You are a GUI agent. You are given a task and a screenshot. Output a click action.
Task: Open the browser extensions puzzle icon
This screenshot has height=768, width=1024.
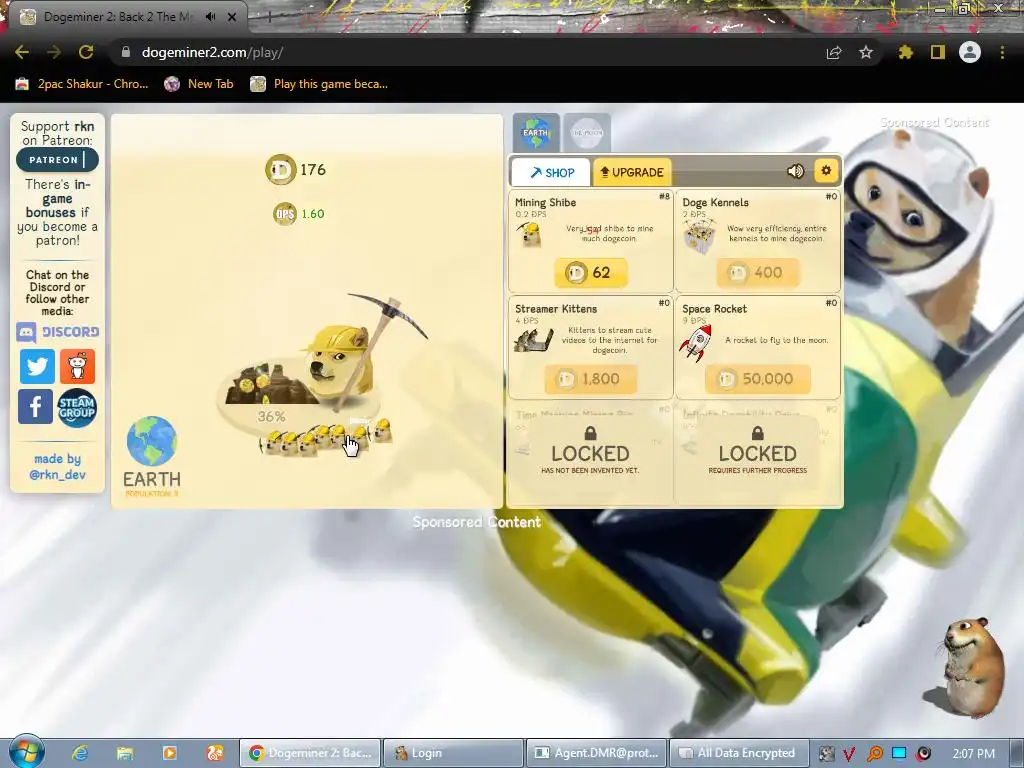point(906,52)
